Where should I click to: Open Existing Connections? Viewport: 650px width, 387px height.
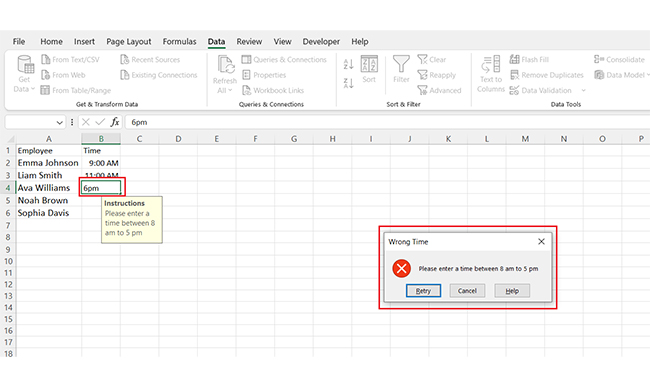[x=159, y=75]
